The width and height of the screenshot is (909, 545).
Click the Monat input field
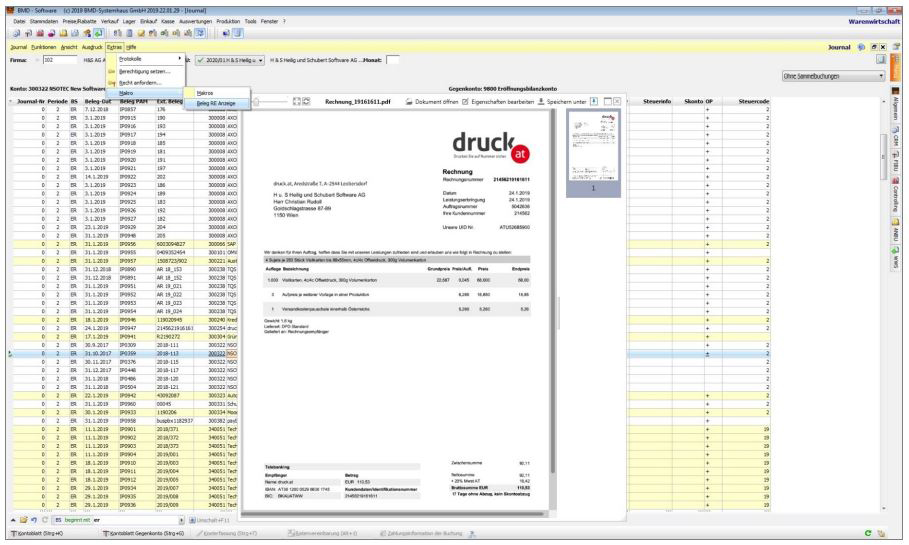[392, 60]
